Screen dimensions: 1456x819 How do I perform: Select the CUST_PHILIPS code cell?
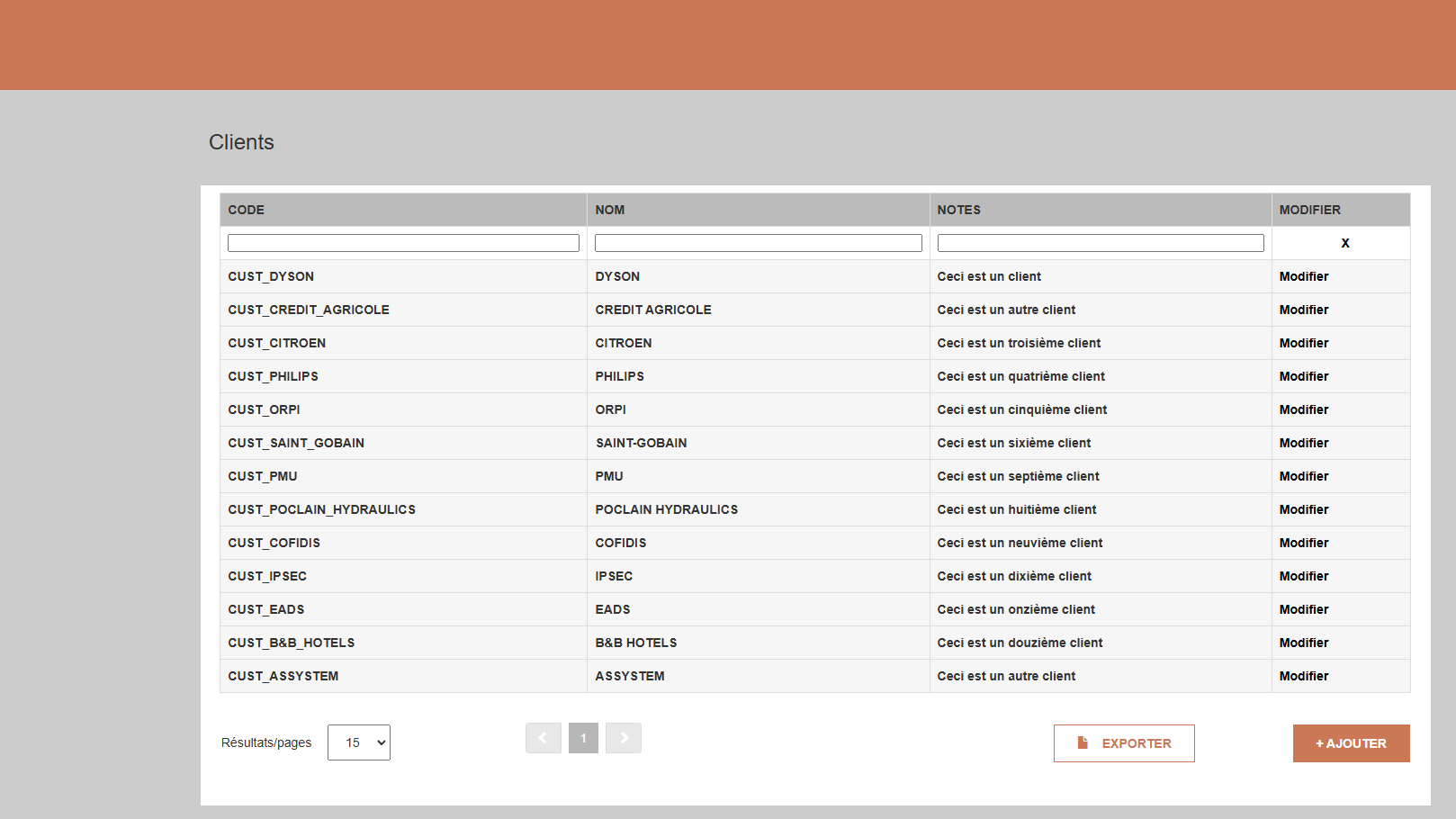click(x=403, y=376)
